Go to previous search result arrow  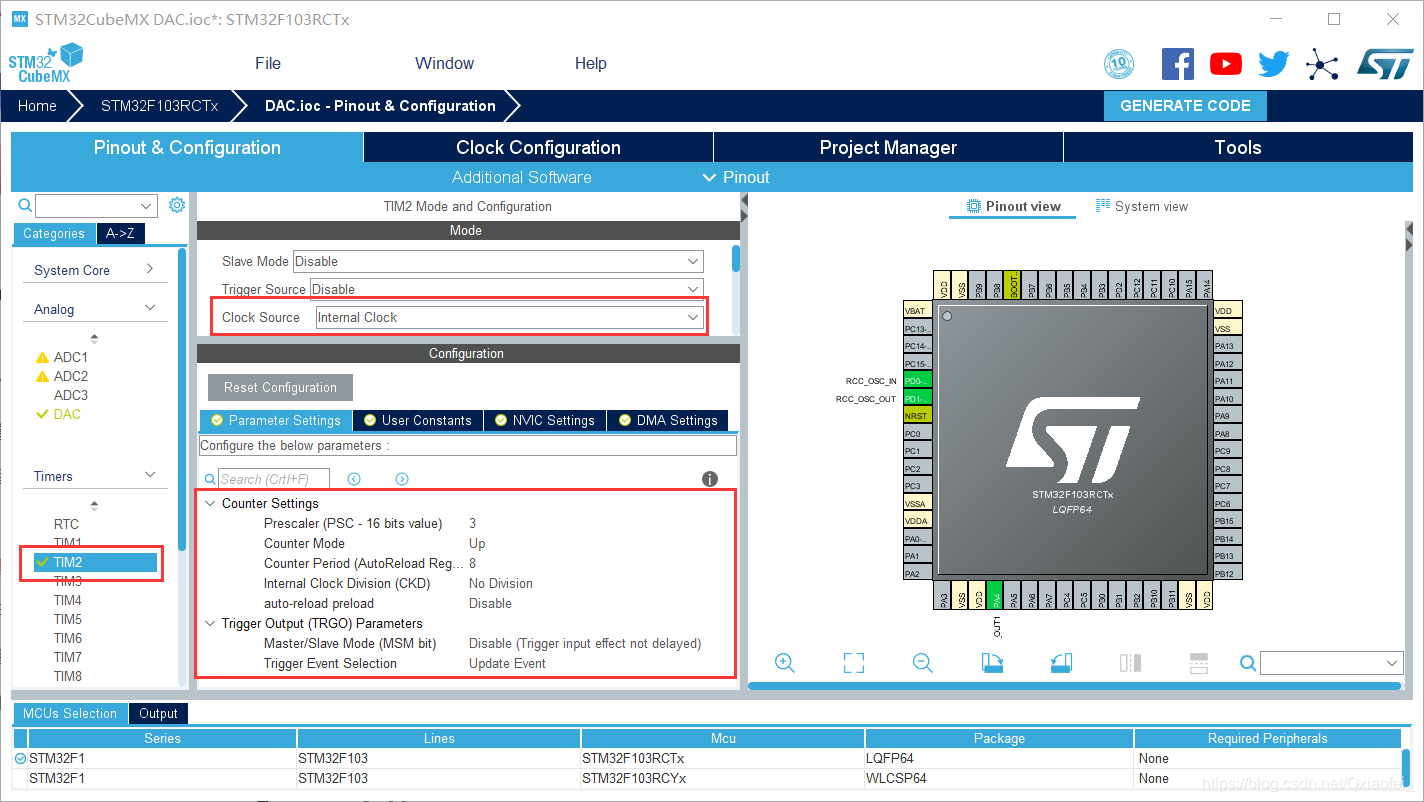pyautogui.click(x=354, y=479)
